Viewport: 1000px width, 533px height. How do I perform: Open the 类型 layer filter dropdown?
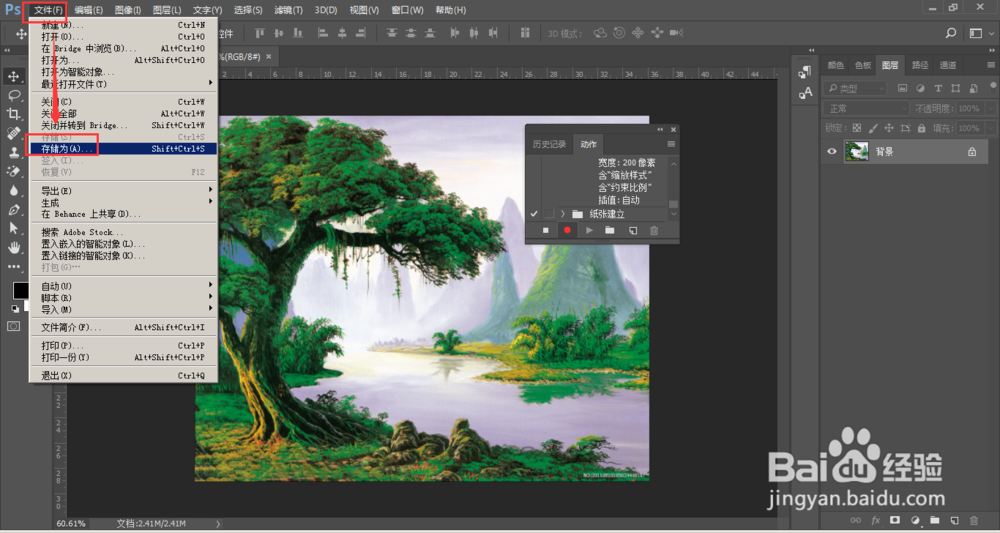pyautogui.click(x=855, y=89)
